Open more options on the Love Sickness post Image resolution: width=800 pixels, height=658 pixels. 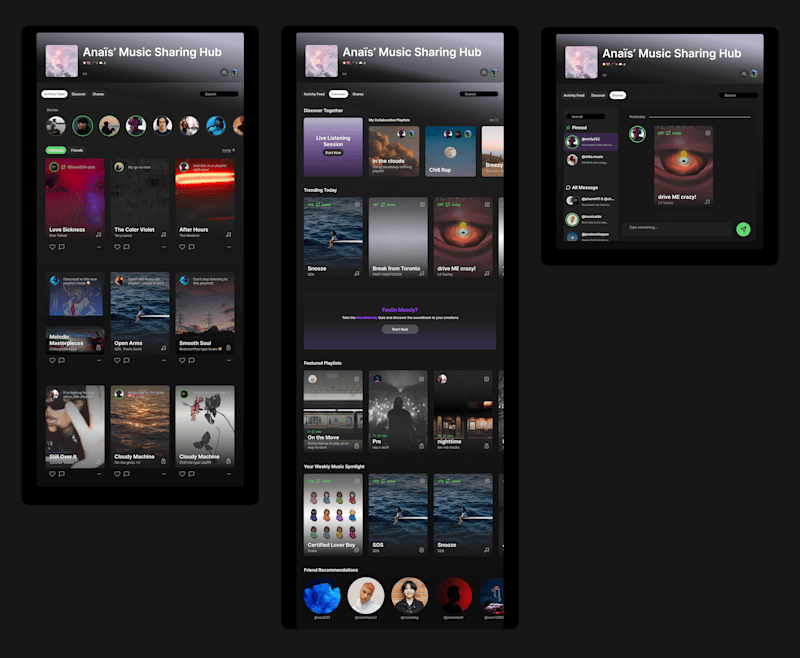point(99,247)
